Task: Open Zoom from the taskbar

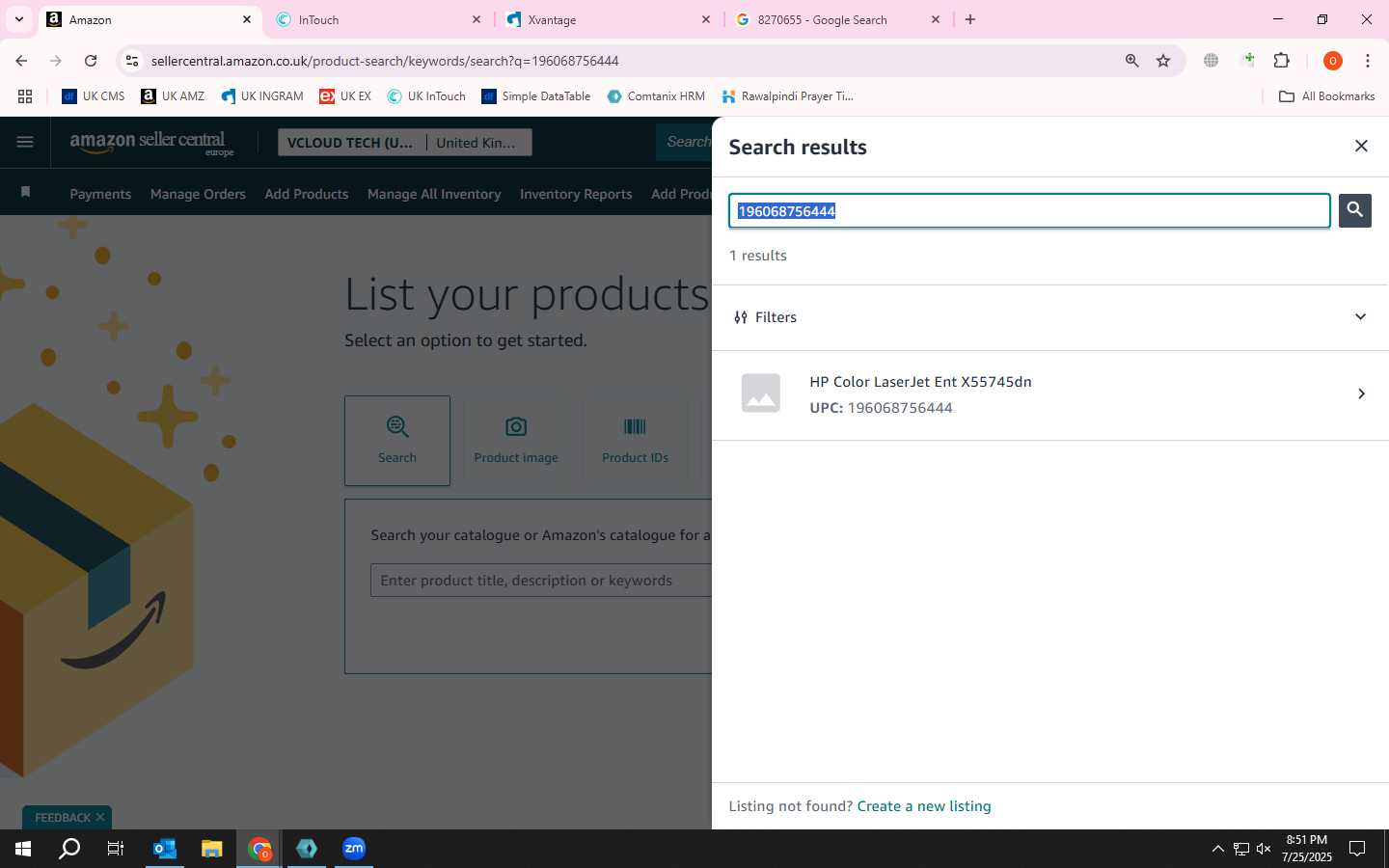Action: (x=354, y=849)
